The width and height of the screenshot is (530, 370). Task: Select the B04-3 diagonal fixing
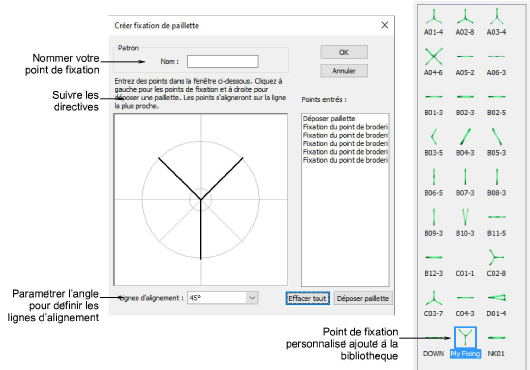465,143
